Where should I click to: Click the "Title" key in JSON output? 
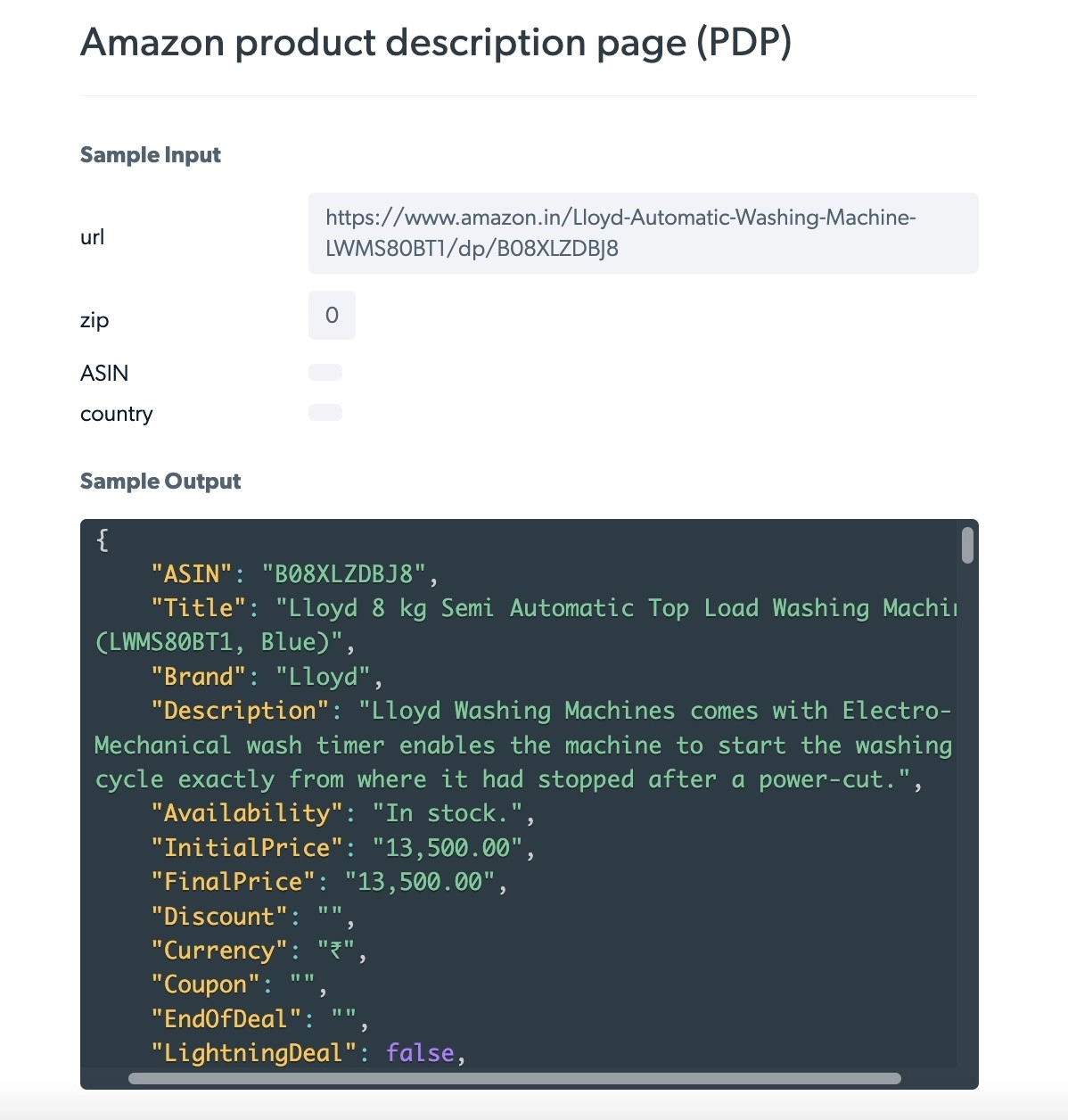(199, 608)
